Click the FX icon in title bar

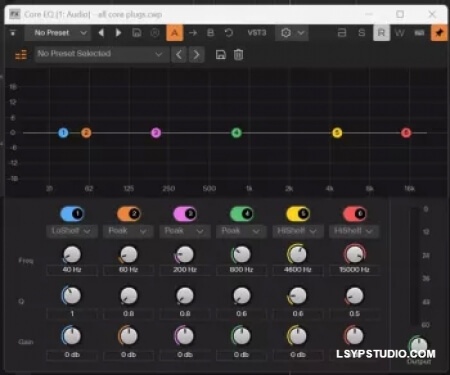pos(14,14)
